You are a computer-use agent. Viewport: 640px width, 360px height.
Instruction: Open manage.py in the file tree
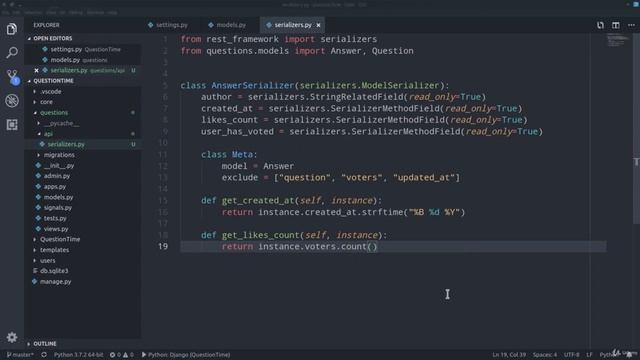(x=56, y=282)
